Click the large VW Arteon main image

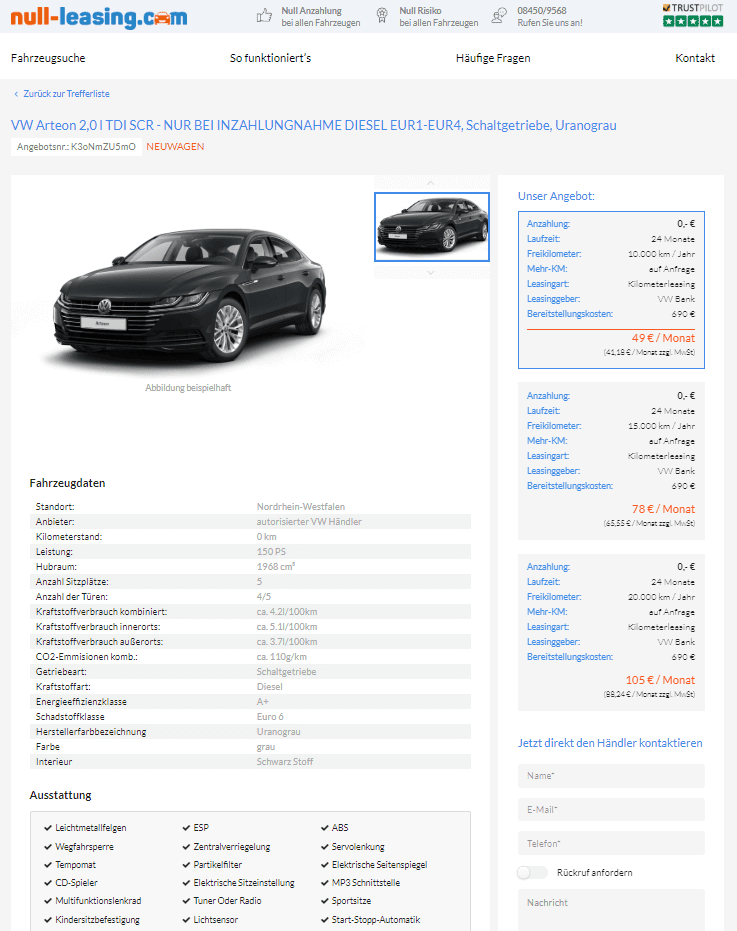[190, 294]
